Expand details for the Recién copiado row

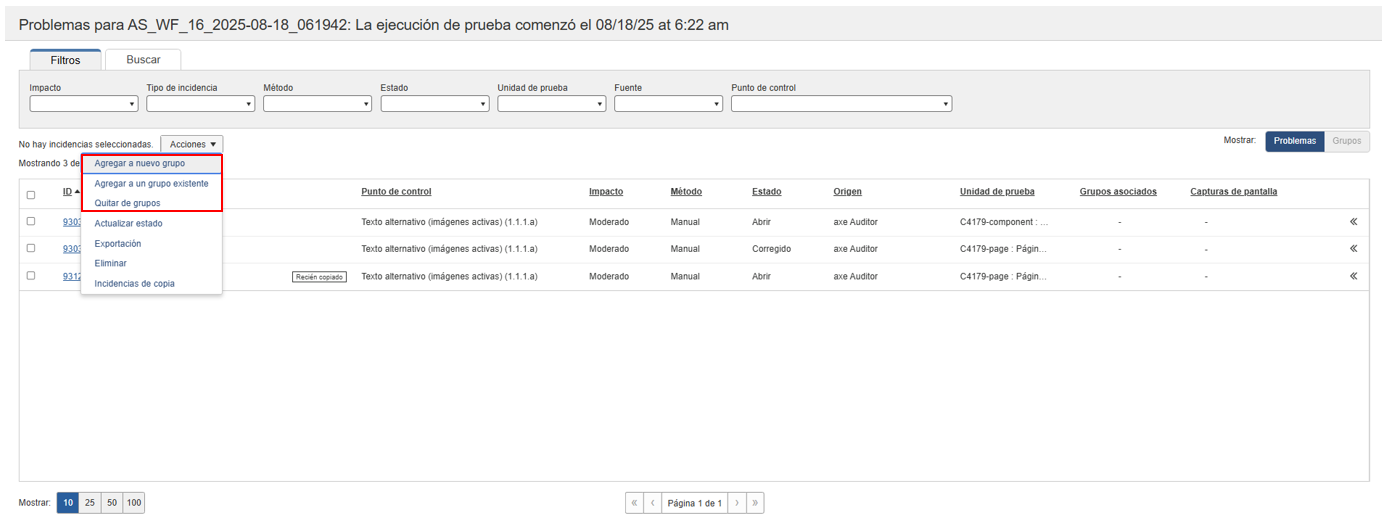(1353, 276)
